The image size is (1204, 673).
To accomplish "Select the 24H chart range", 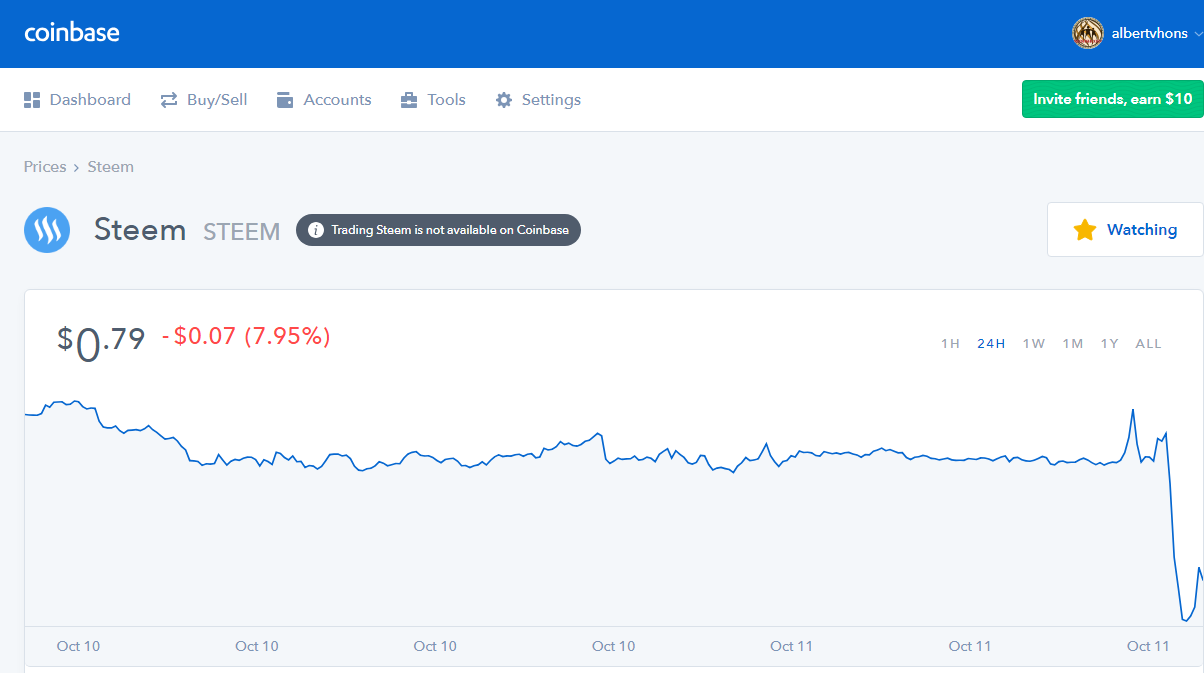I will (x=991, y=344).
